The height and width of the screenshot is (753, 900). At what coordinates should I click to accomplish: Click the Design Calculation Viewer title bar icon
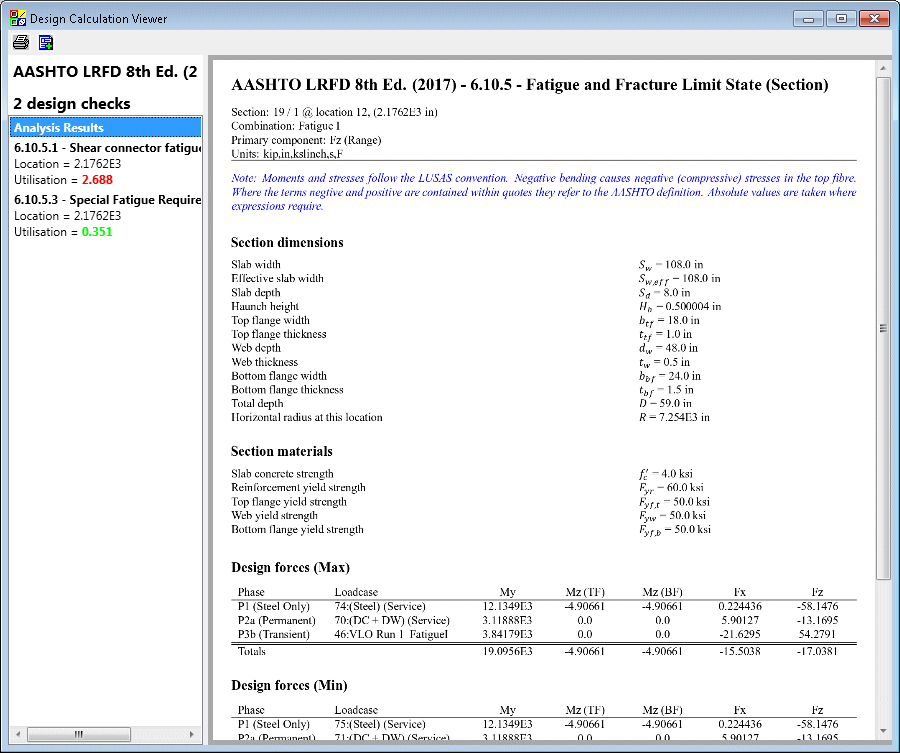coord(17,18)
